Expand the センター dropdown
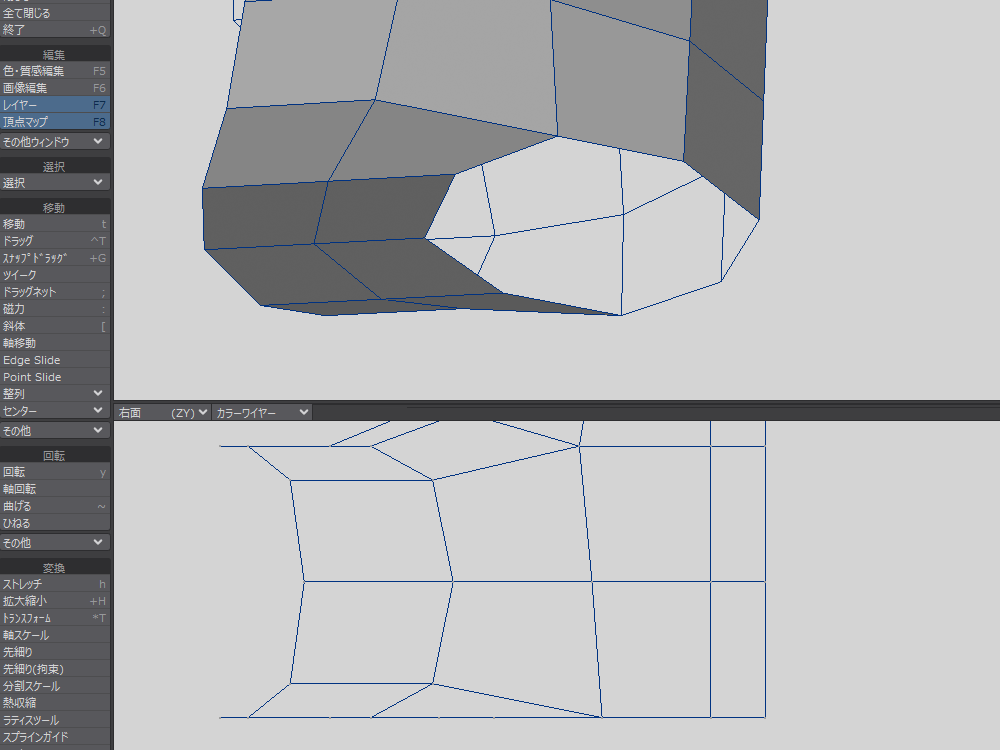1000x750 pixels. pos(54,411)
